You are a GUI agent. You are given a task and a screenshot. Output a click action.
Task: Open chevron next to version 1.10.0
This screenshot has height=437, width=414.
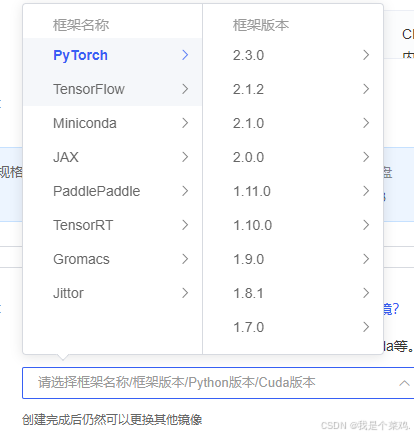[366, 225]
